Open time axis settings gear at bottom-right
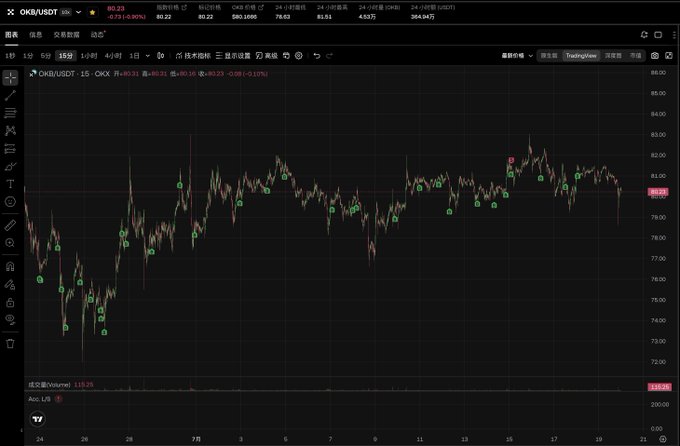Screen dimensions: 680x446 (663, 439)
